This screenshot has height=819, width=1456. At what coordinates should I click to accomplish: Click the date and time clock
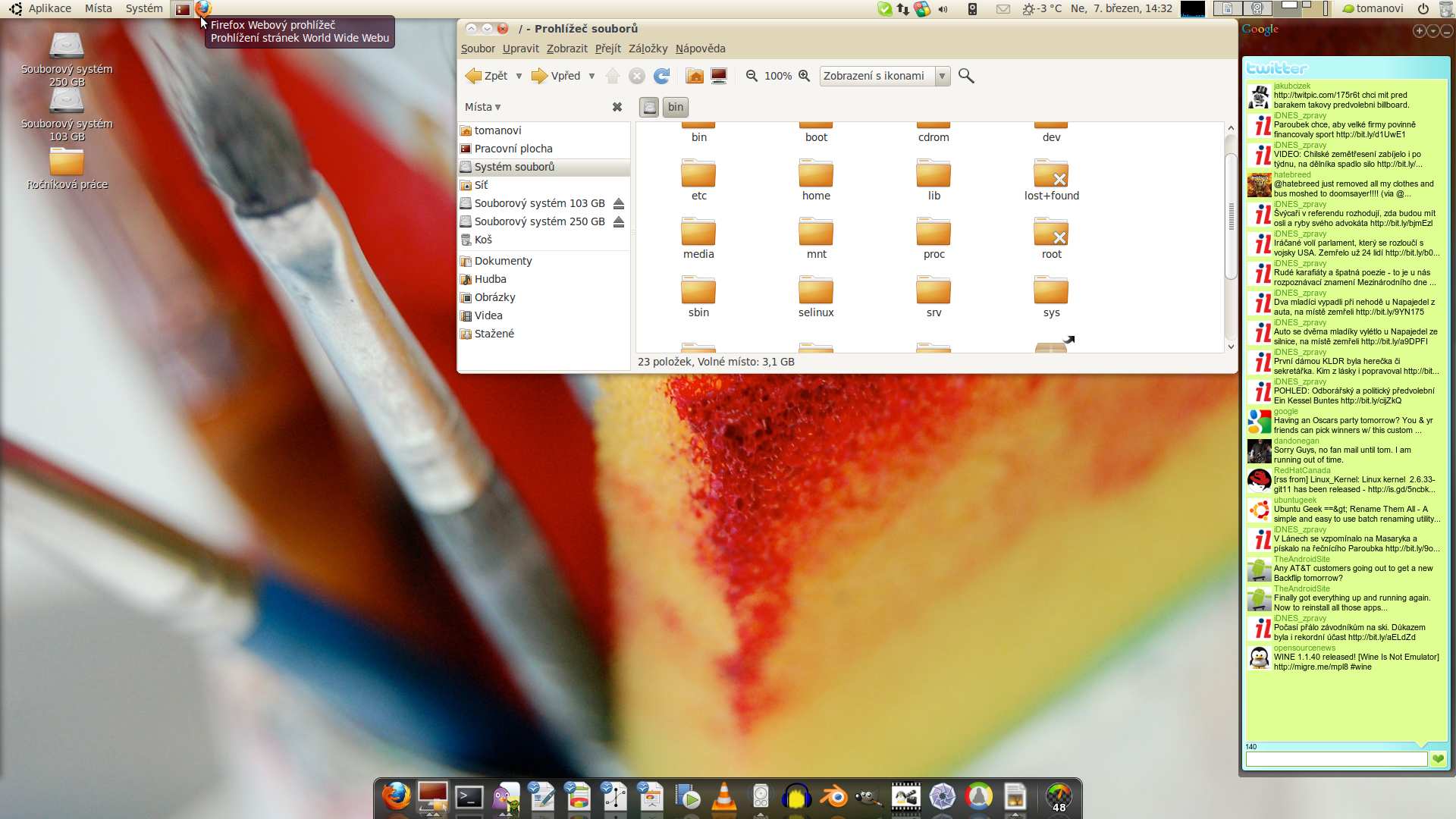pyautogui.click(x=1121, y=9)
